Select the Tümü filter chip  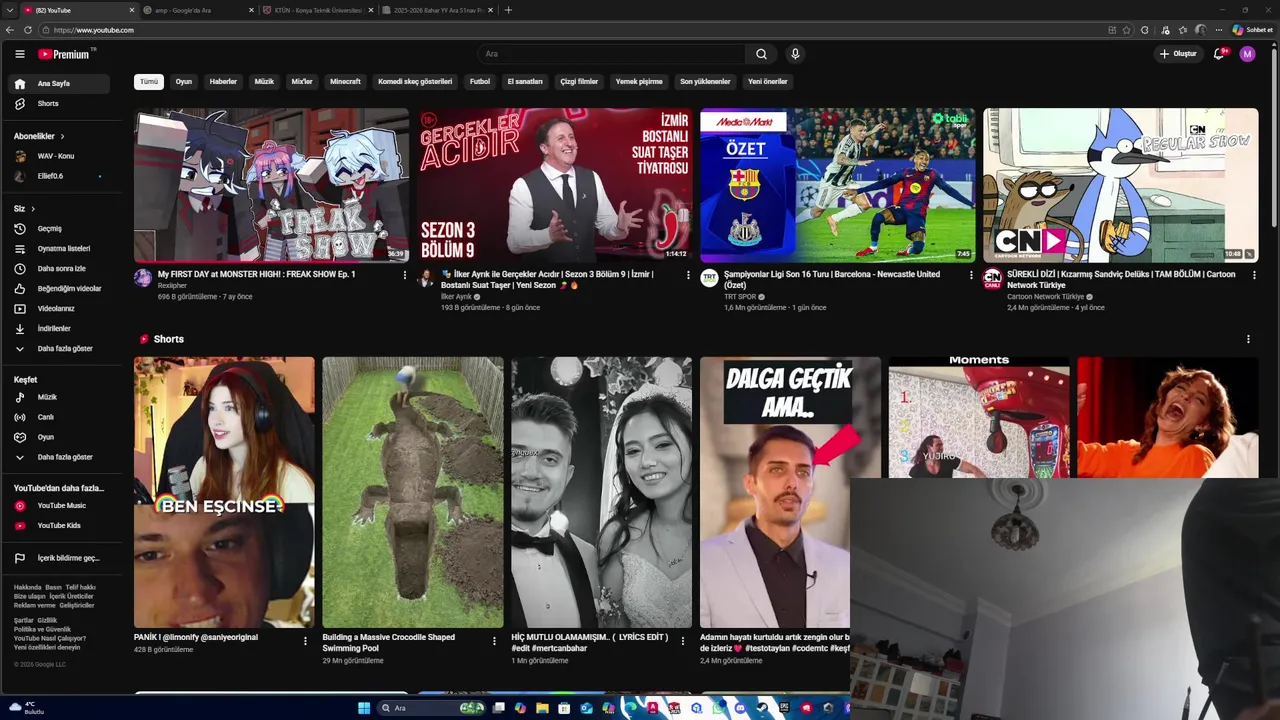click(x=149, y=82)
